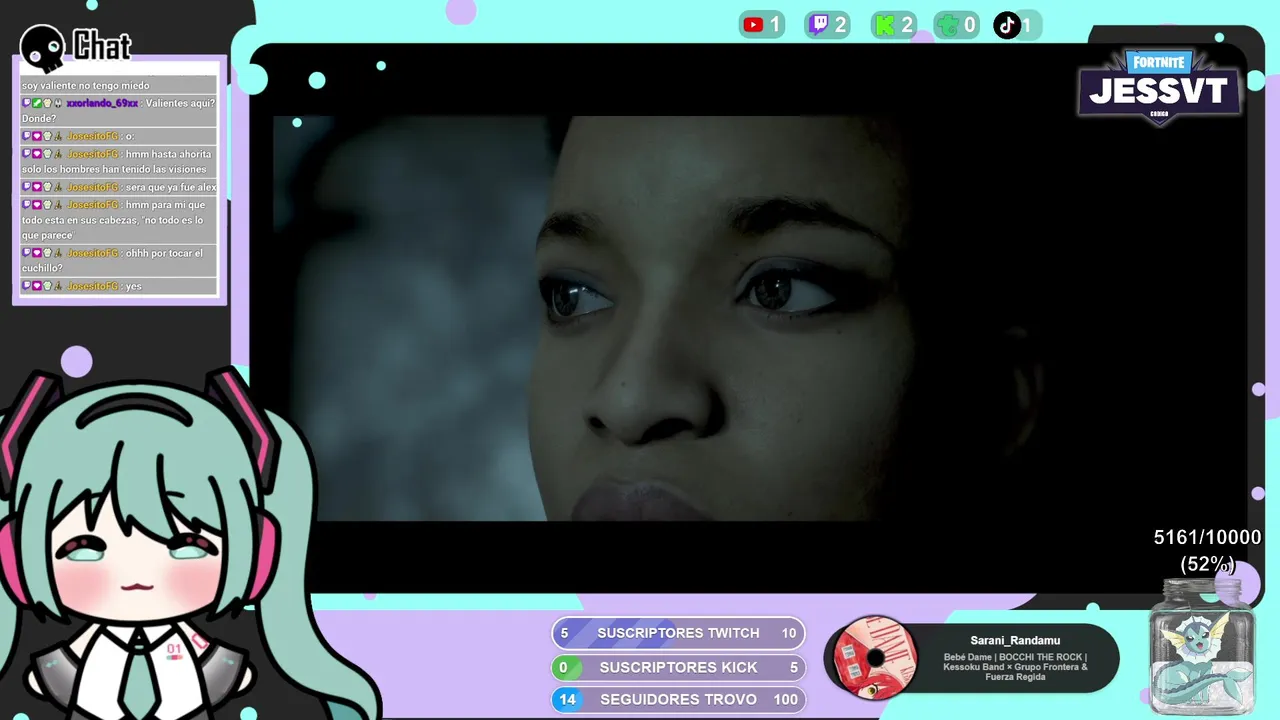The height and width of the screenshot is (720, 1280).
Task: Click JosesitoFG's 'yes' chat message
Action: coord(118,286)
